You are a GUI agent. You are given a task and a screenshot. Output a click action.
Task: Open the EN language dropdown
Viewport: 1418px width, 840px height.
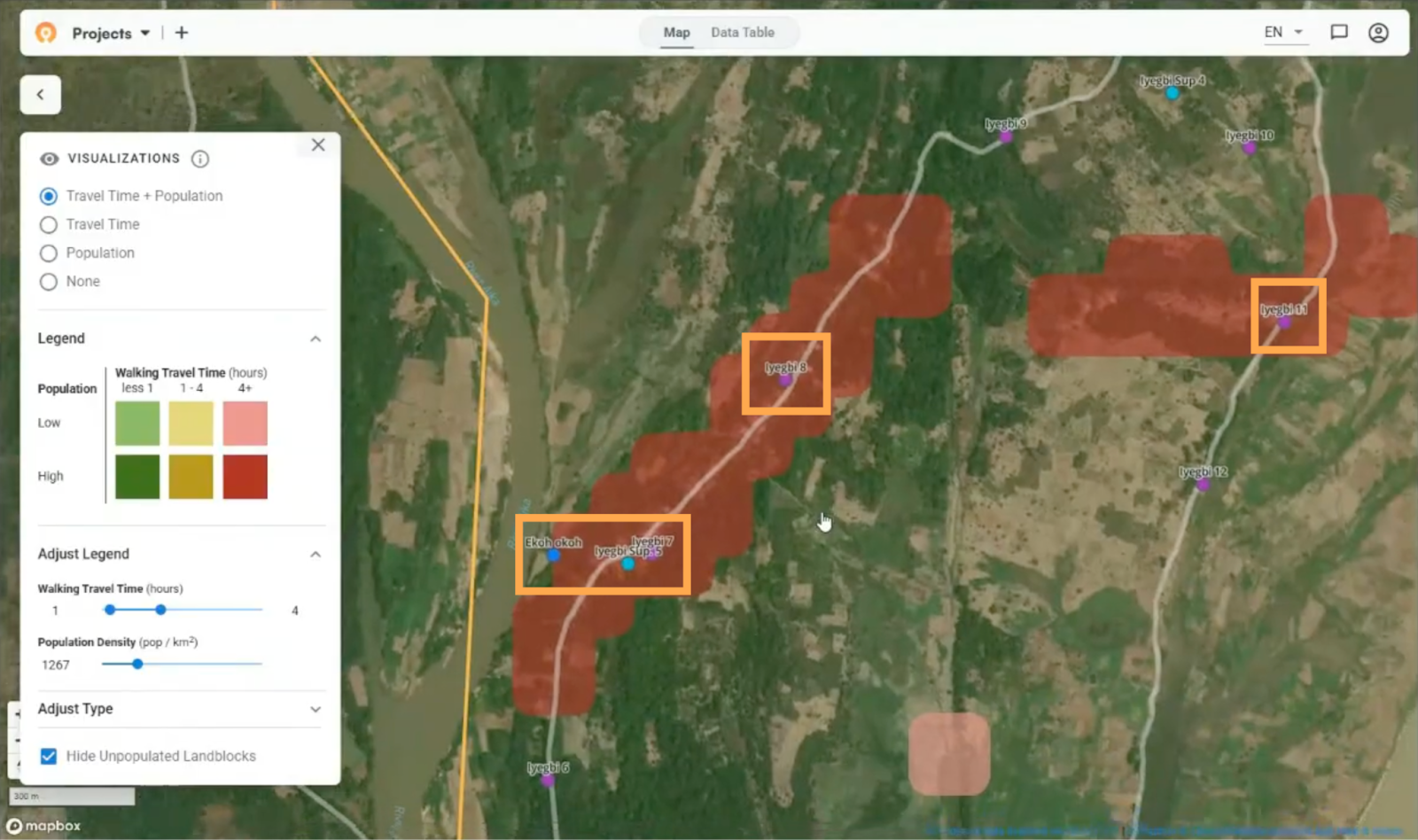coord(1283,33)
